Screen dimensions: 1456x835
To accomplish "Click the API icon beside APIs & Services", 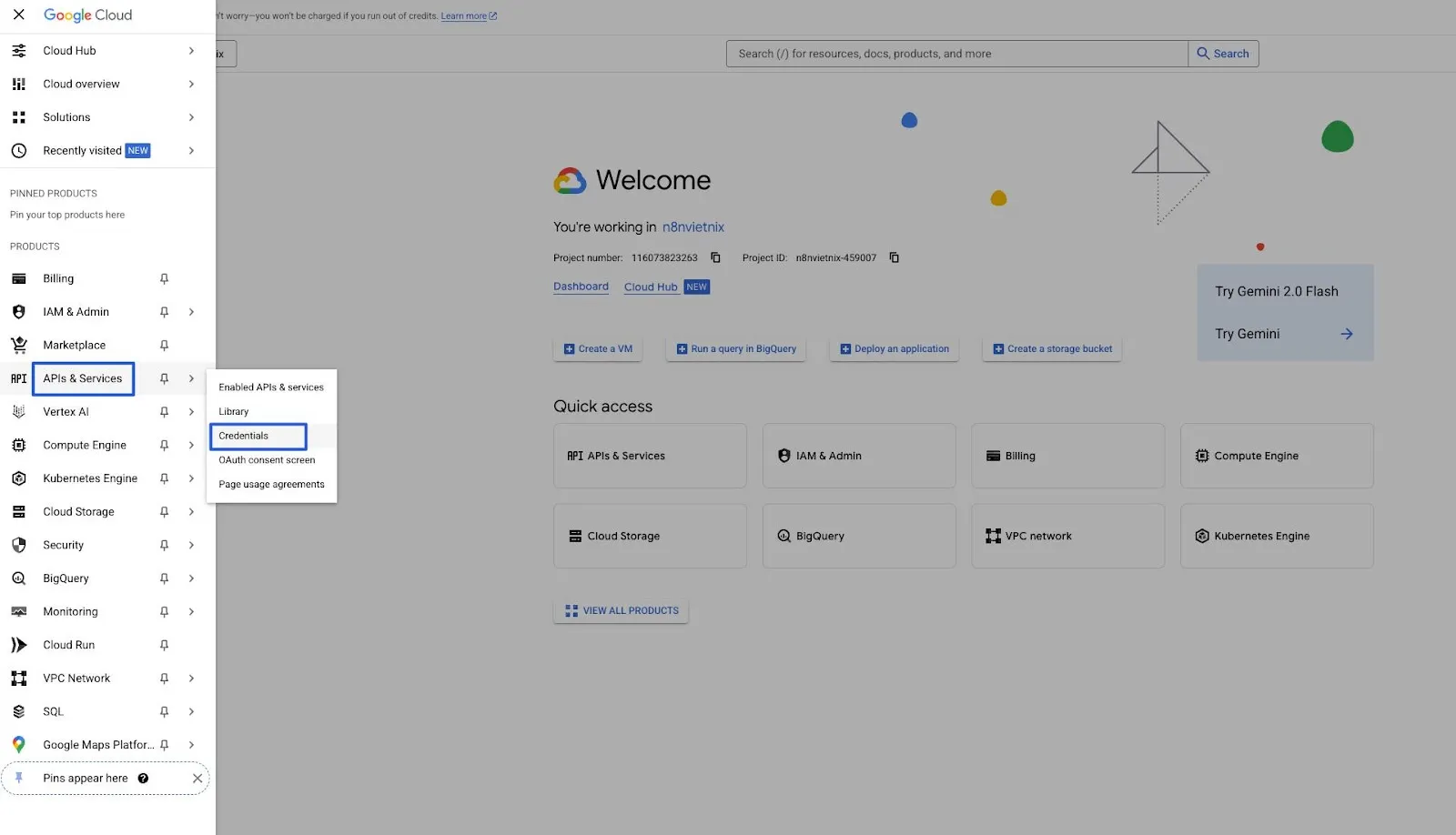I will coord(18,378).
